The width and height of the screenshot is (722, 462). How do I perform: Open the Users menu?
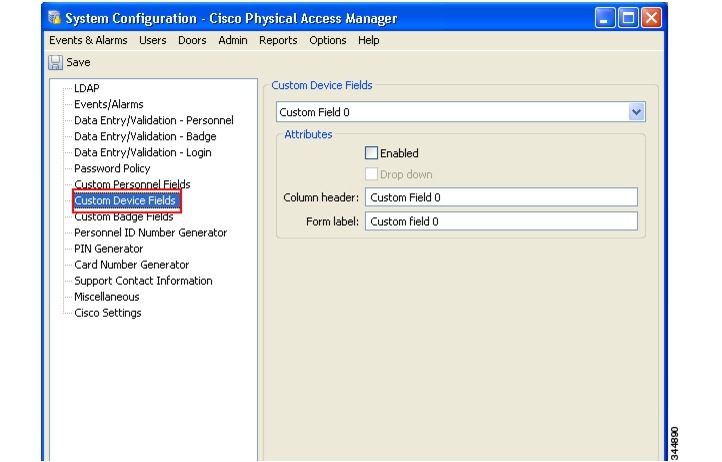tap(152, 40)
